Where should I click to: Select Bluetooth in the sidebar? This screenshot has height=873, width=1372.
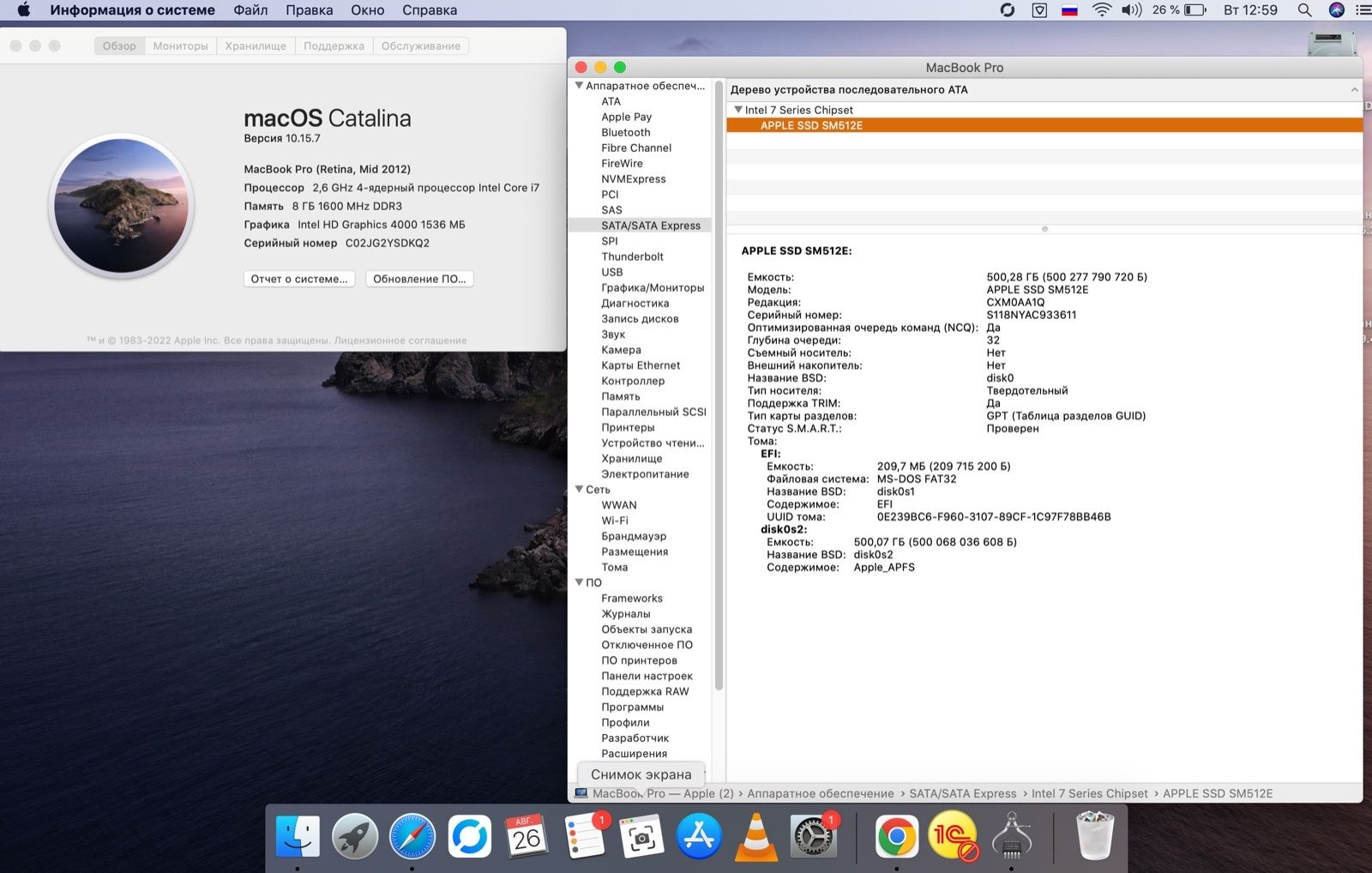(626, 132)
